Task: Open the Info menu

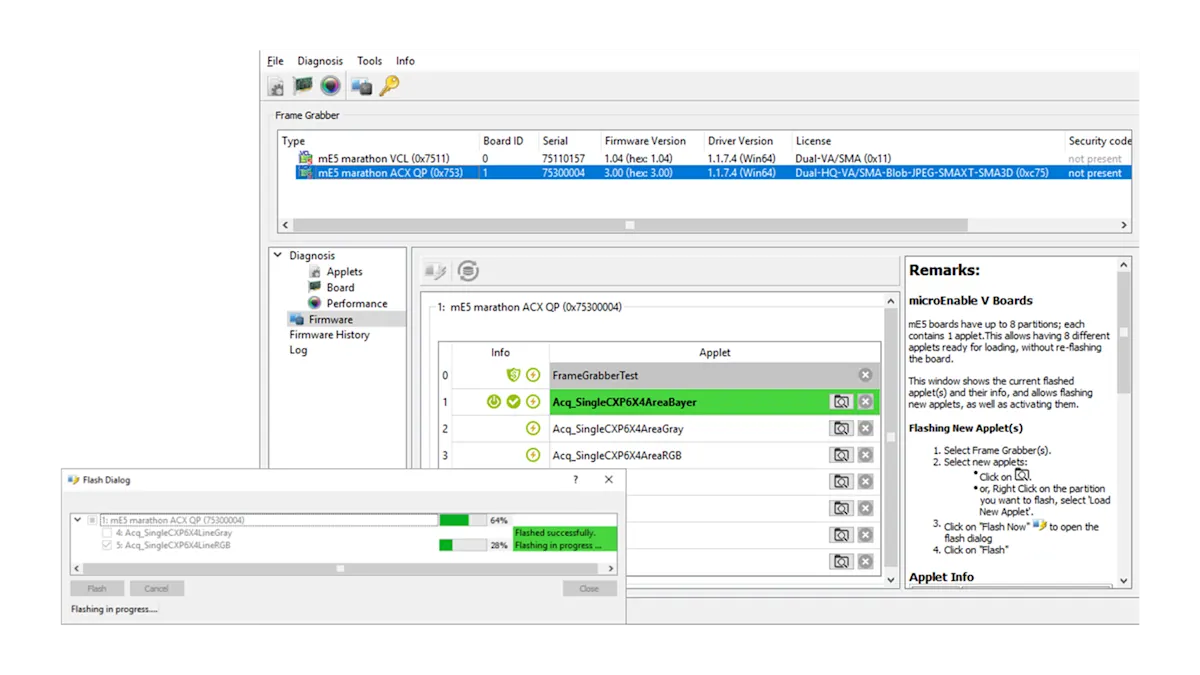Action: [405, 61]
